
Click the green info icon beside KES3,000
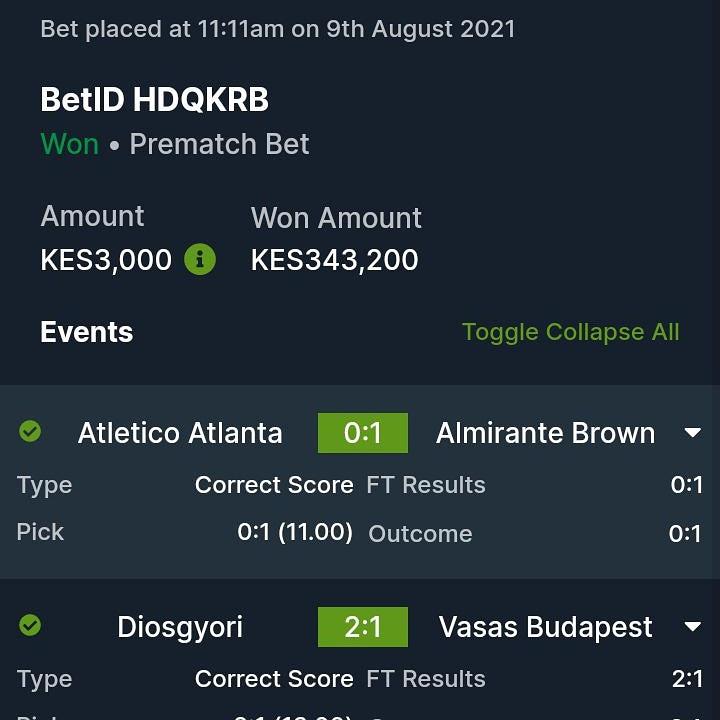[x=200, y=260]
